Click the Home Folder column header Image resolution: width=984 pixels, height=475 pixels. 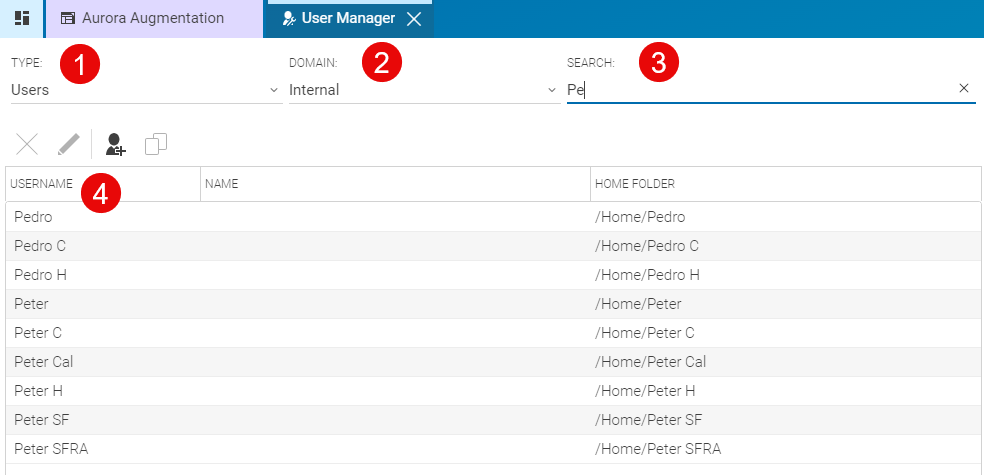tap(635, 184)
